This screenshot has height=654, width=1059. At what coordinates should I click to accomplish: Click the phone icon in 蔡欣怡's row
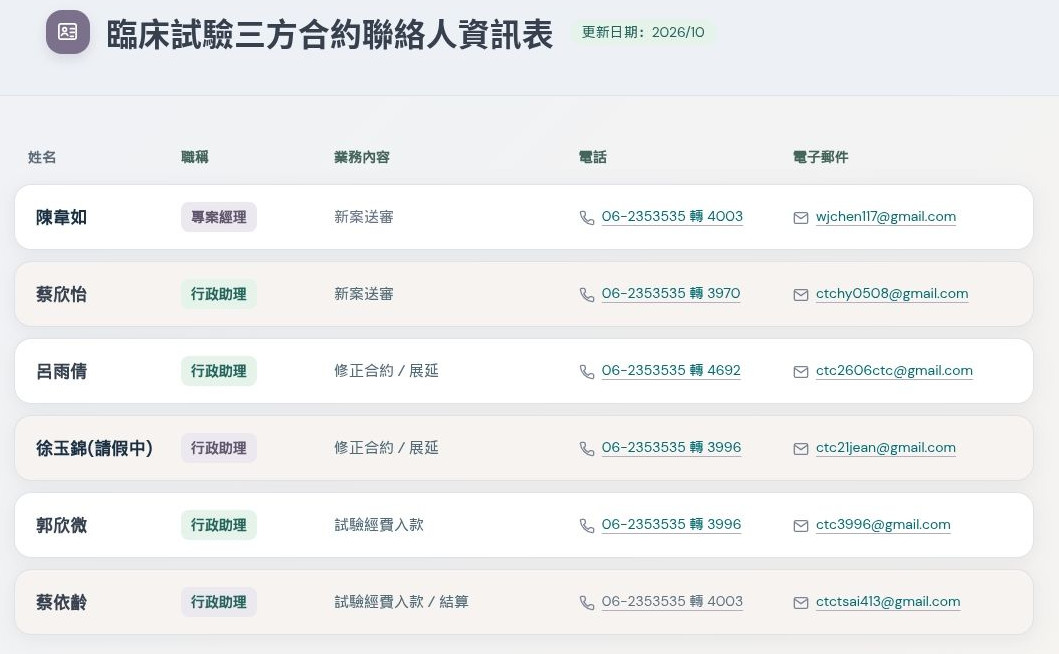[587, 295]
